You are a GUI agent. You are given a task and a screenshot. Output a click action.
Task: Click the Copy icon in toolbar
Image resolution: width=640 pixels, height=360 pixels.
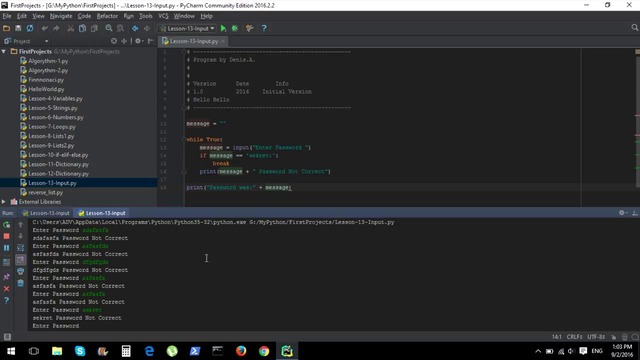point(82,28)
